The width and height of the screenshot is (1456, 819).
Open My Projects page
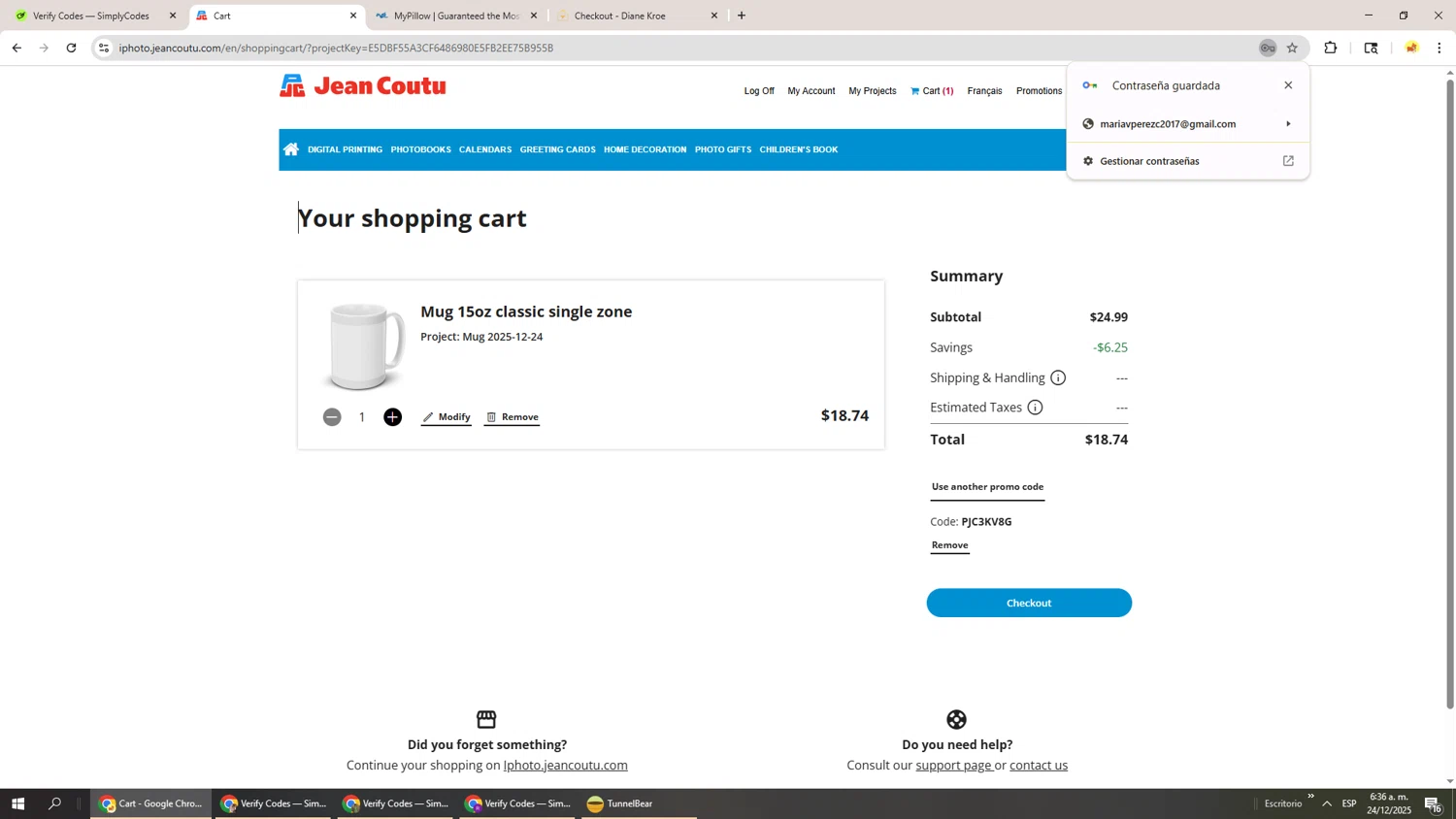point(873,91)
